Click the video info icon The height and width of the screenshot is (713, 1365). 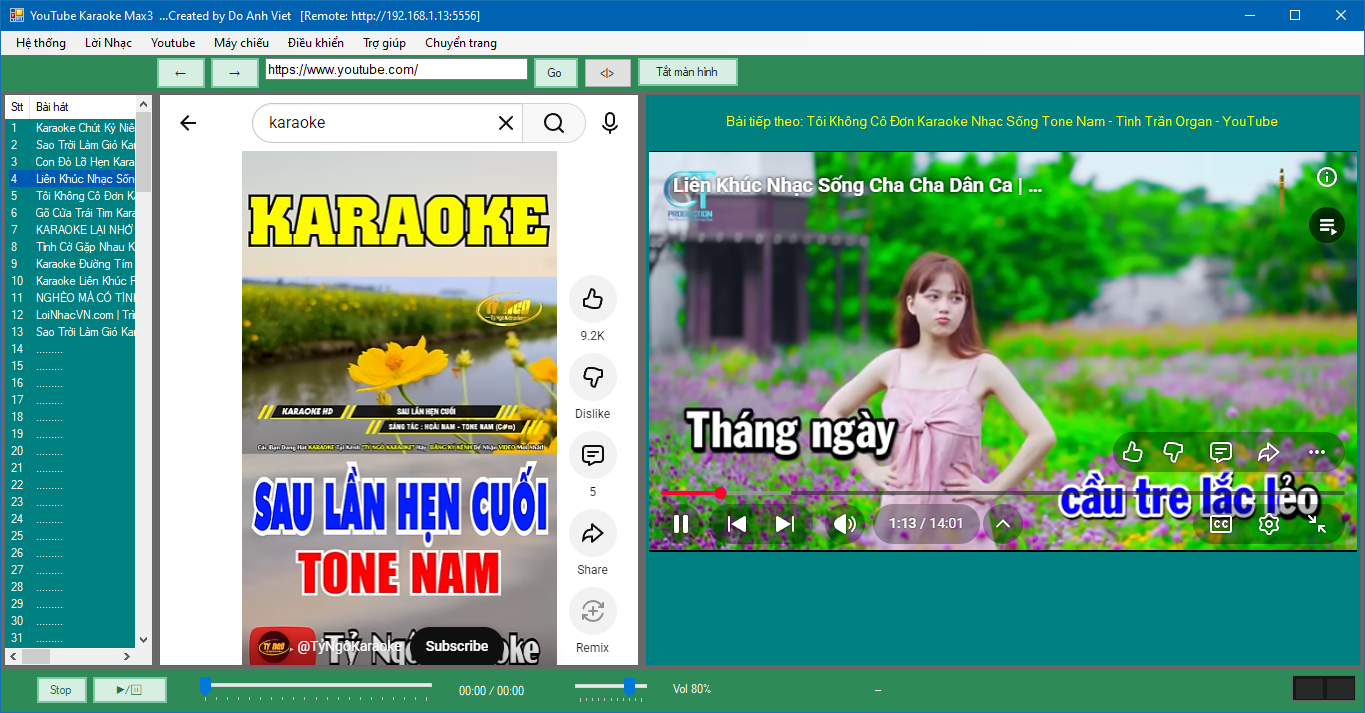coord(1327,177)
